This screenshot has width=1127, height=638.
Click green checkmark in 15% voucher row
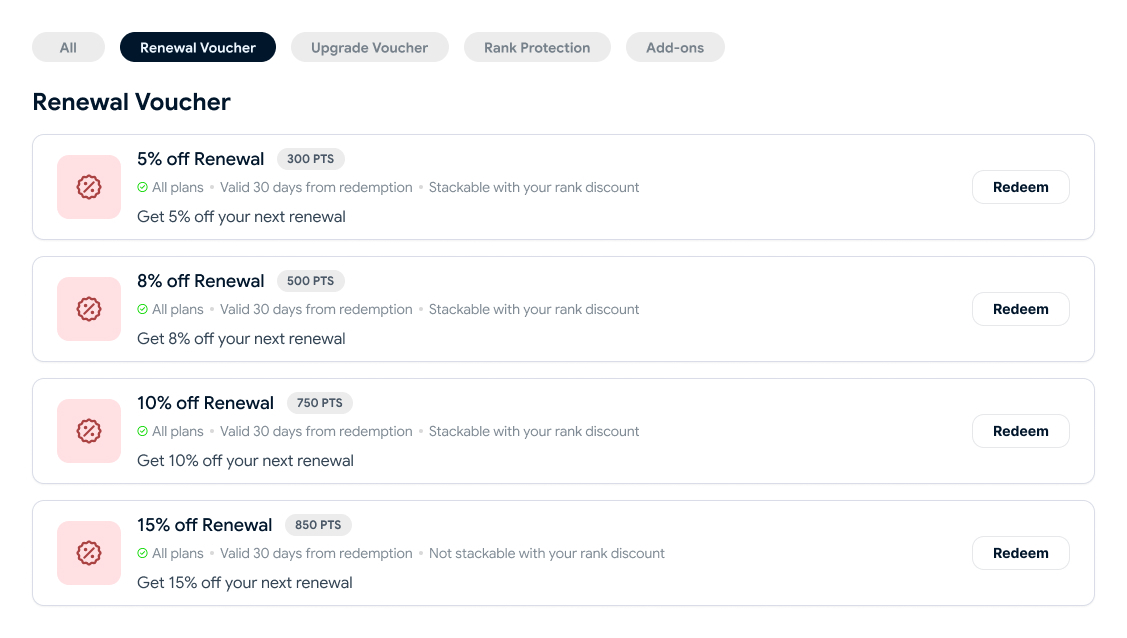click(142, 554)
